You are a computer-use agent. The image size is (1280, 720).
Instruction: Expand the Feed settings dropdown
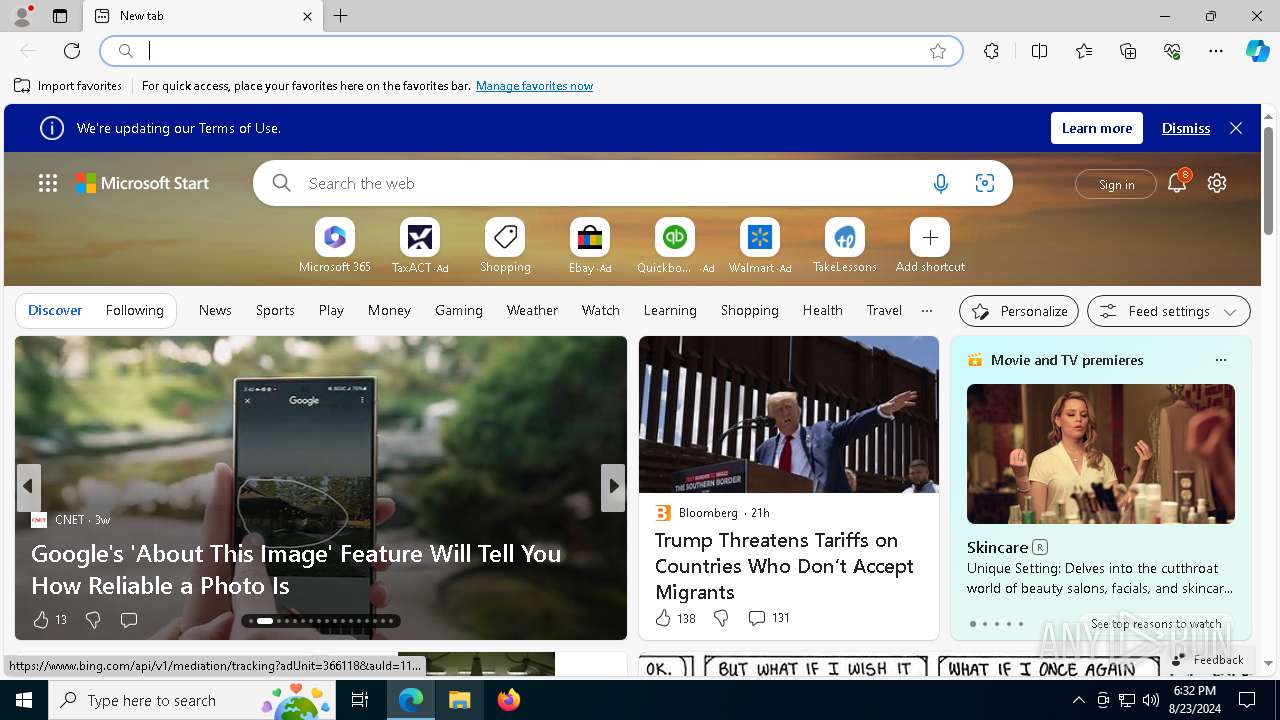click(1168, 311)
